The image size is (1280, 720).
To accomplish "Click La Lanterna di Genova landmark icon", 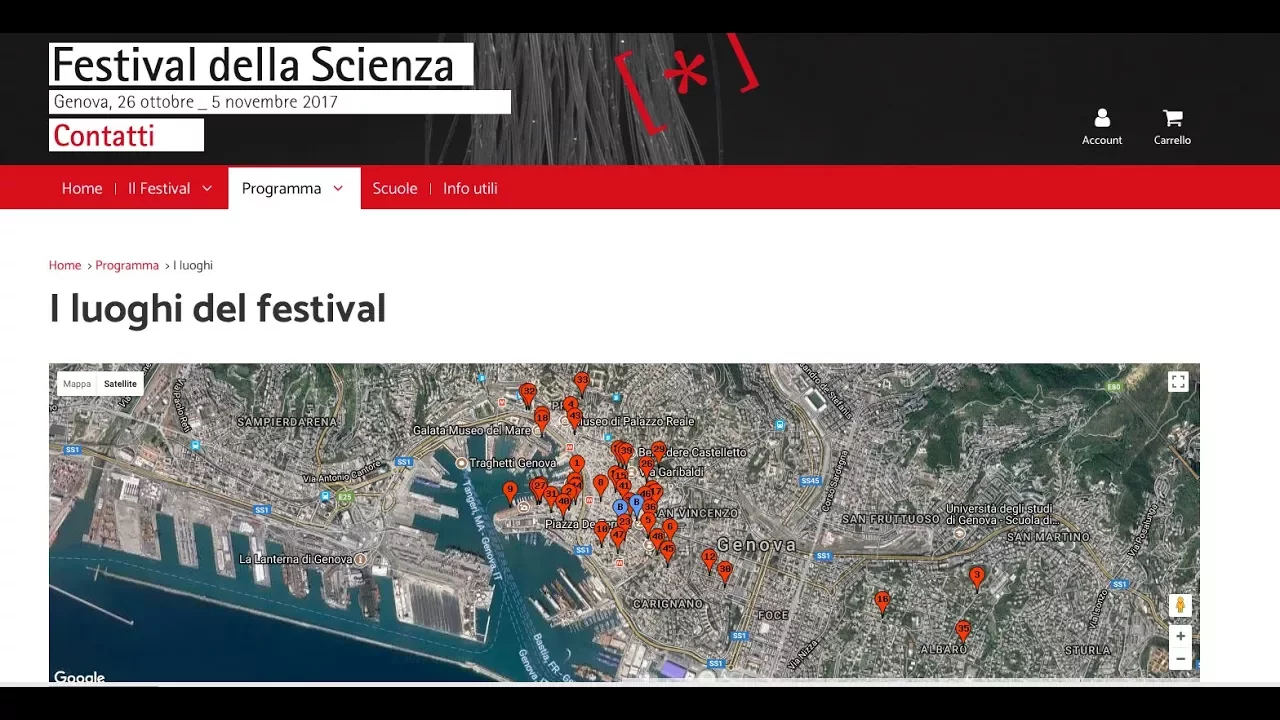I will pyautogui.click(x=361, y=560).
